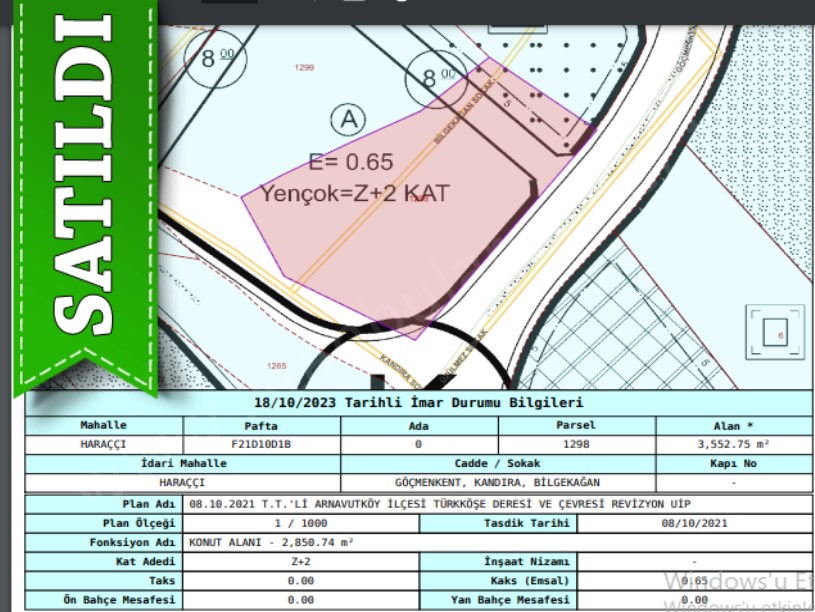Select the HARAÇÇI cell under İdari Mahalle
815x612 pixels.
pos(182,481)
